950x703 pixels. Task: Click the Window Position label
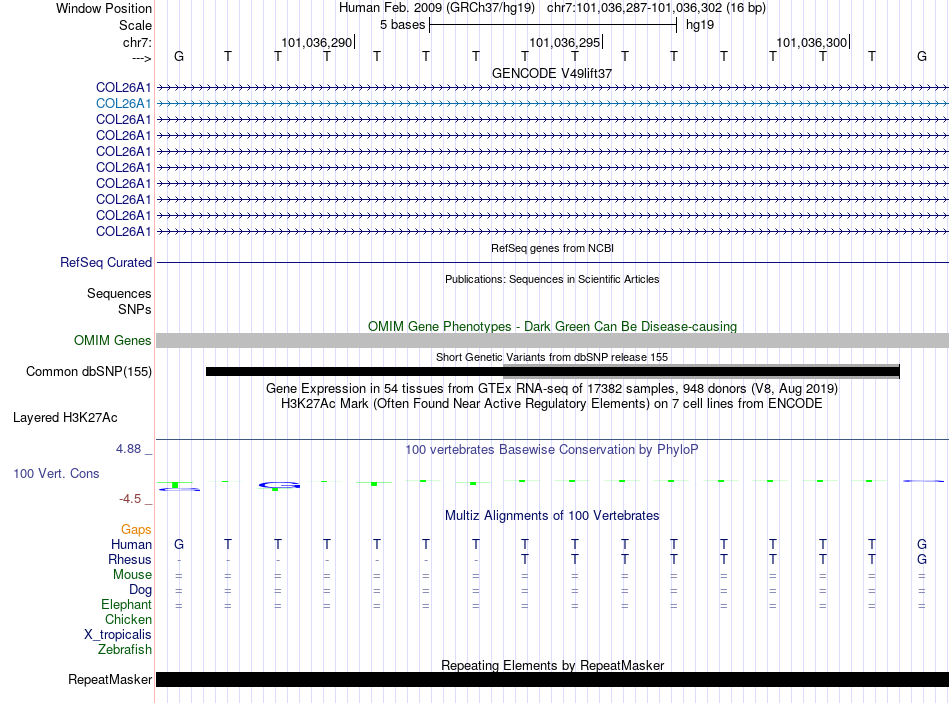pos(104,8)
